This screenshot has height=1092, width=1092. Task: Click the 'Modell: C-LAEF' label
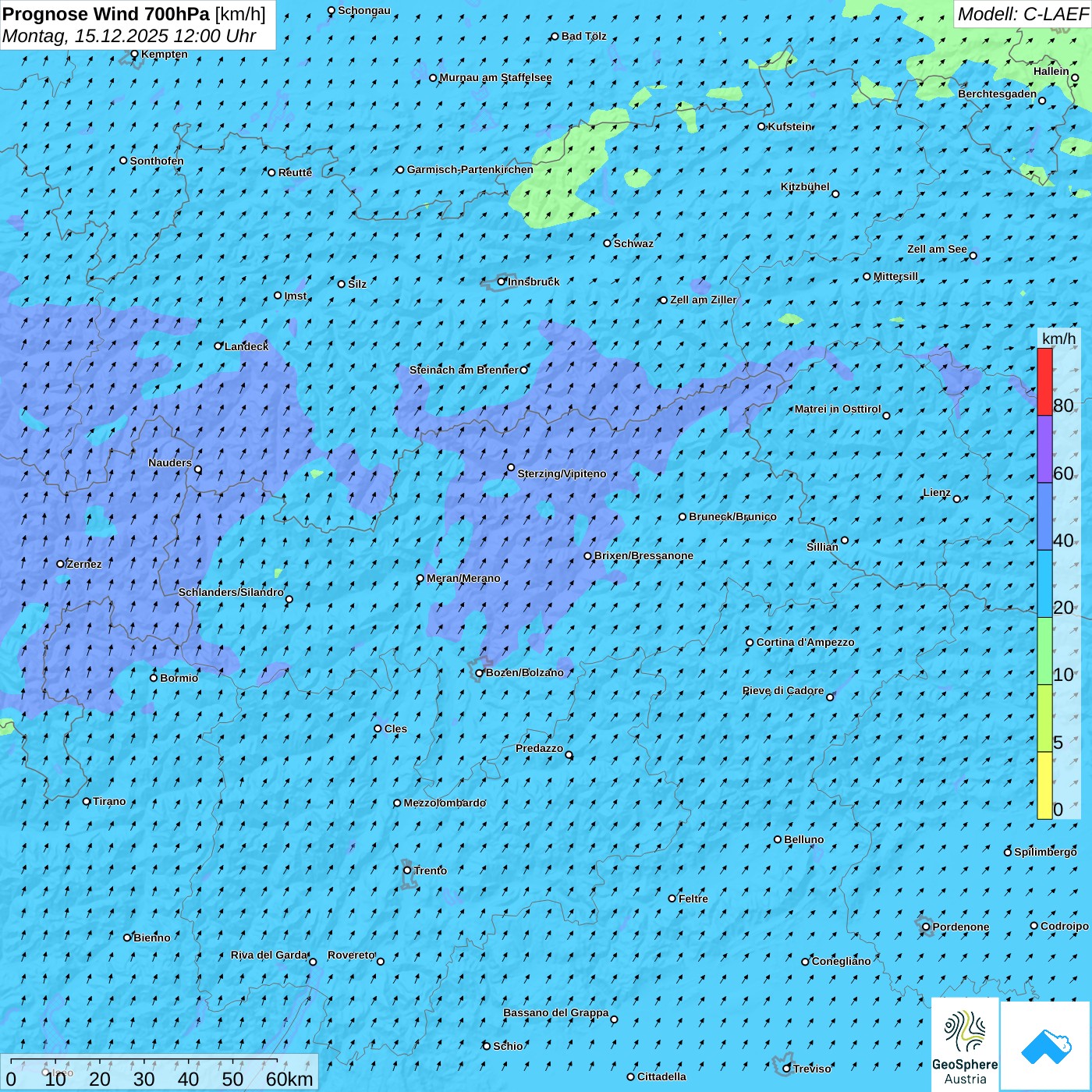point(1023,14)
